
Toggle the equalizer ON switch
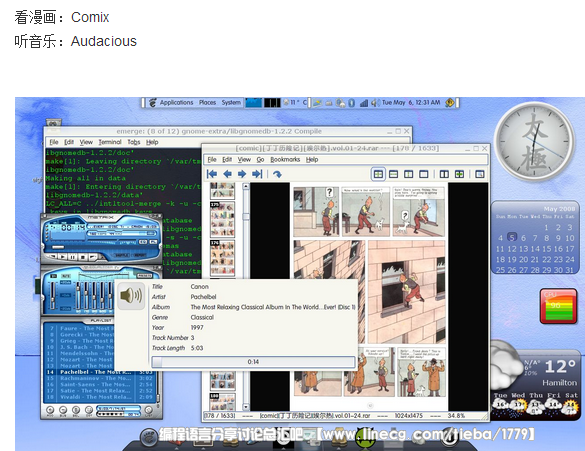(x=54, y=276)
